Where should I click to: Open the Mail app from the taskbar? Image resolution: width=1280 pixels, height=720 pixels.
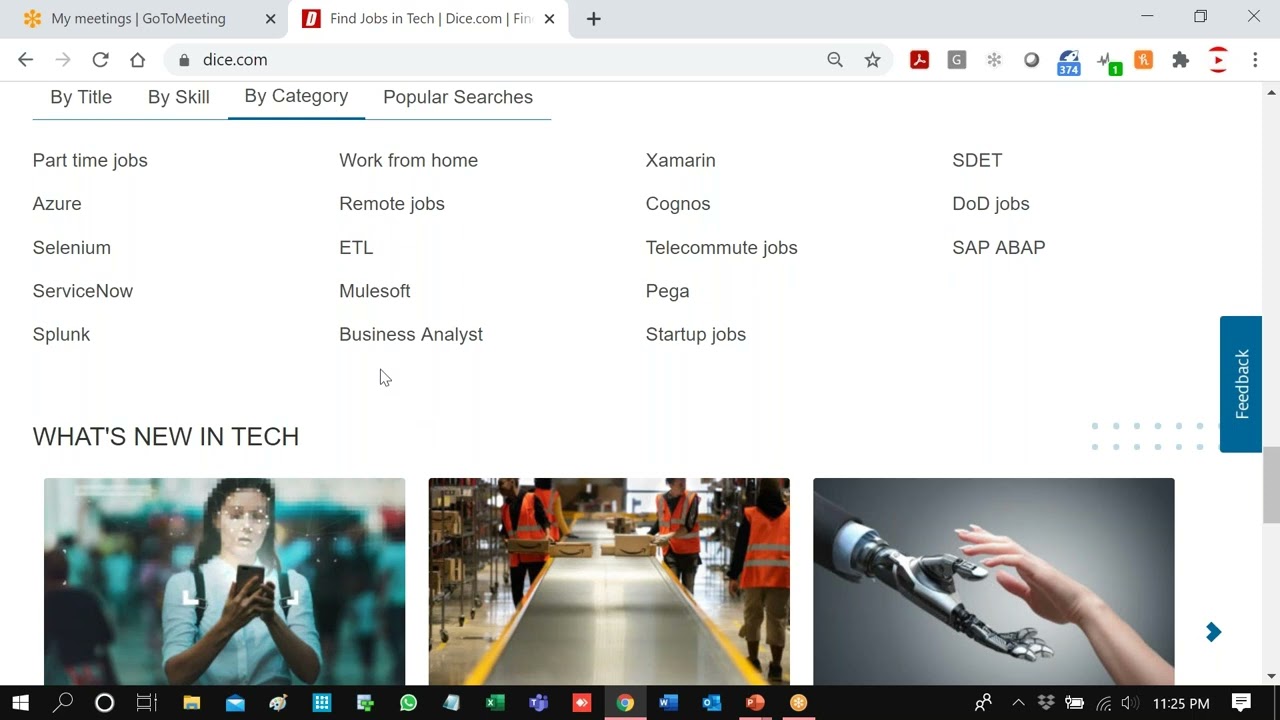[235, 703]
